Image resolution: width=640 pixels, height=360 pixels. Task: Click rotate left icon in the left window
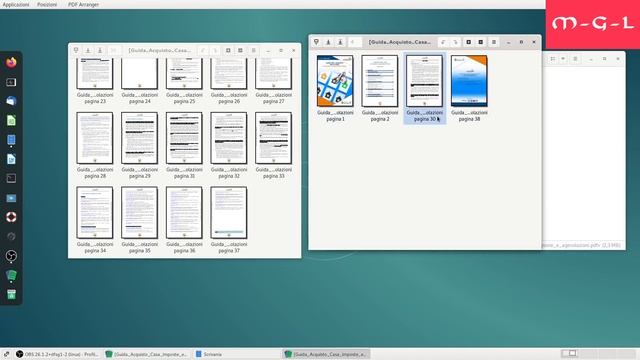[203, 50]
